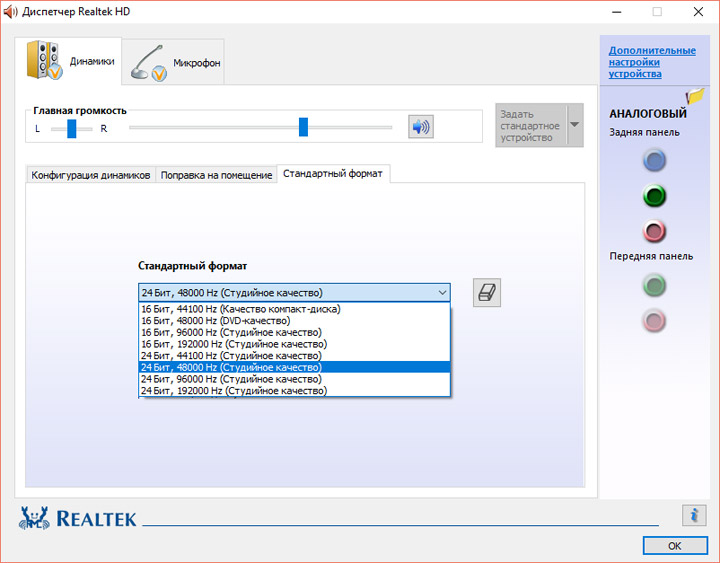Click the Задняя панель label
This screenshot has height=563, width=720.
644,133
